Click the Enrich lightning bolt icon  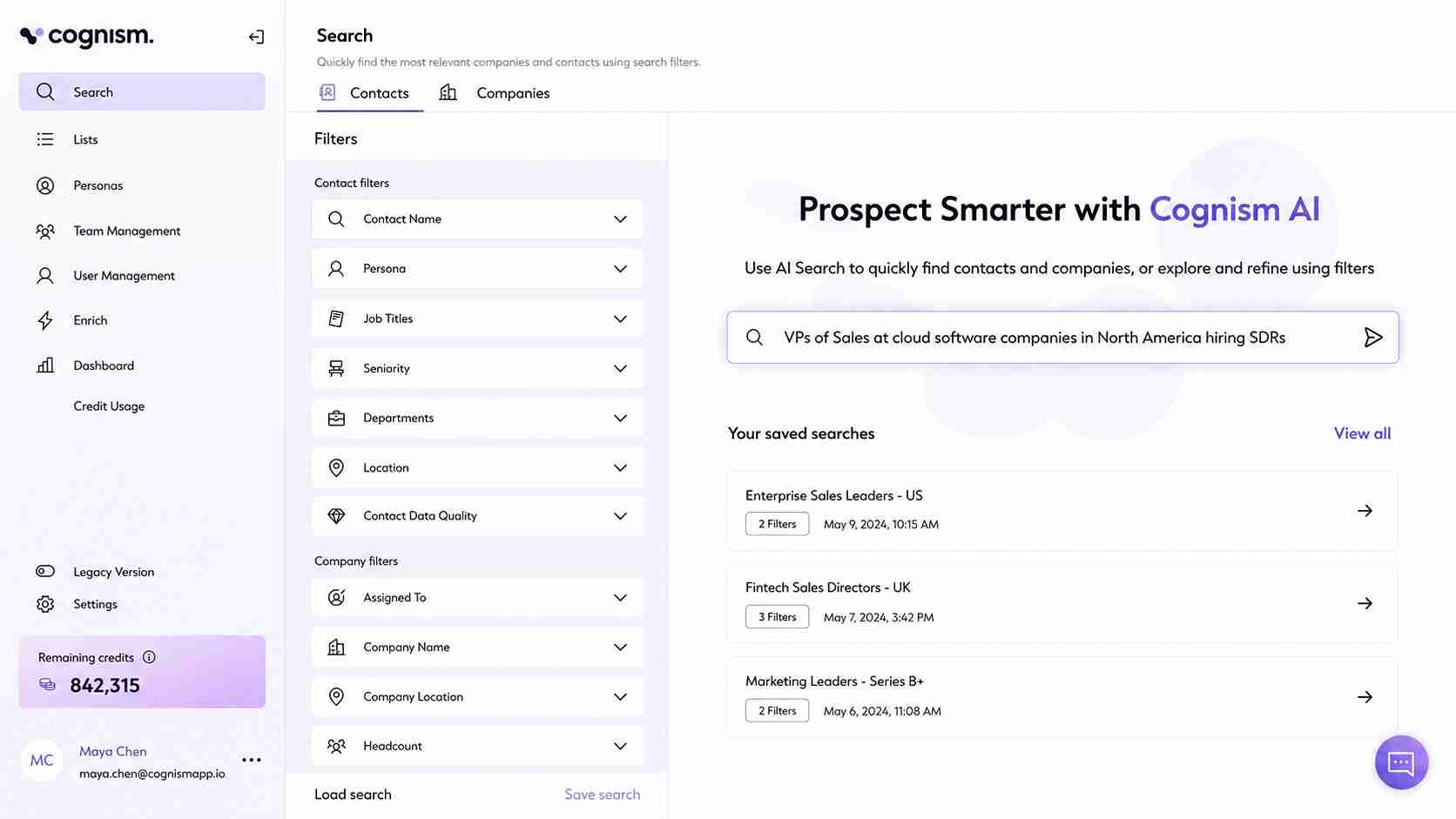point(45,320)
